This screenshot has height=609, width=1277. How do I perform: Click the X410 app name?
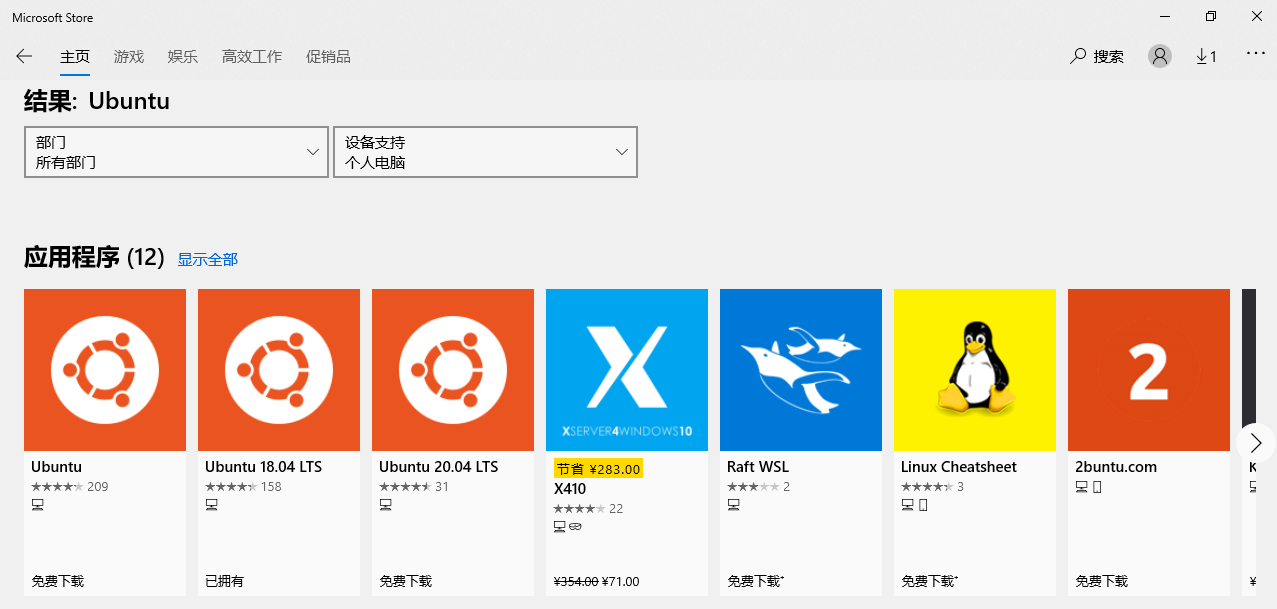pos(569,489)
